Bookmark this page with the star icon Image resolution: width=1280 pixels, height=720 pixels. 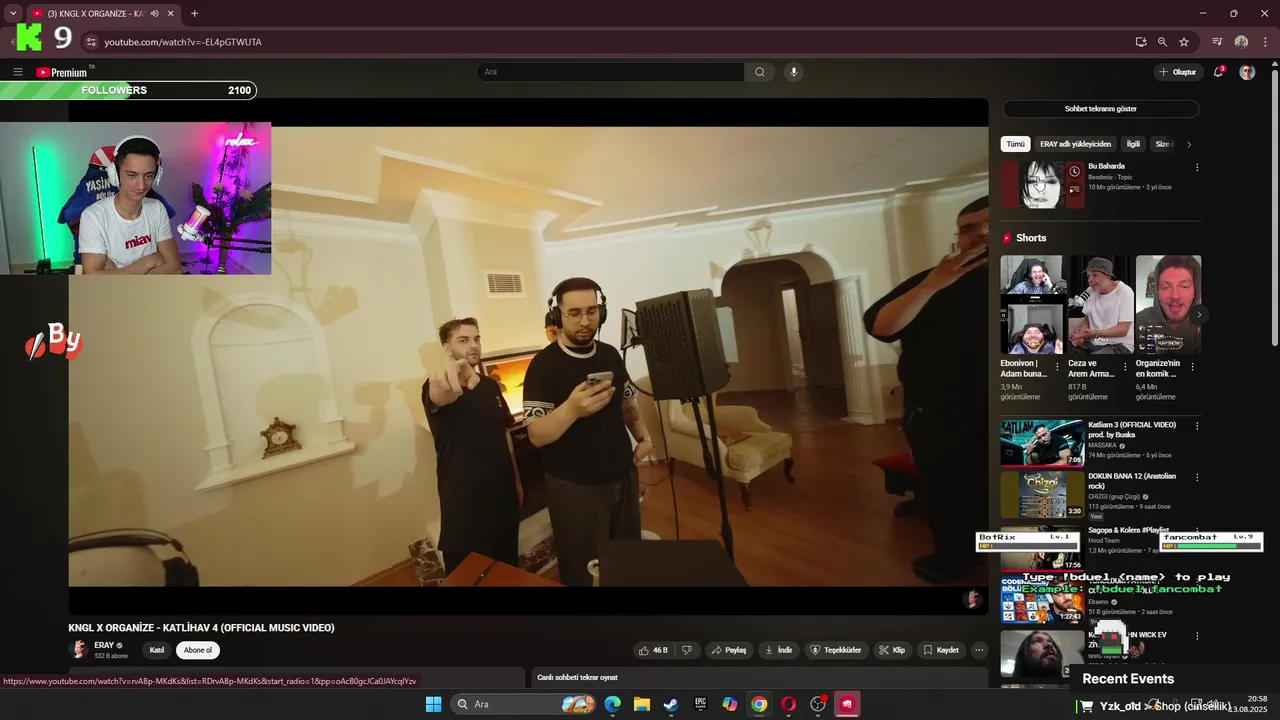point(1184,42)
